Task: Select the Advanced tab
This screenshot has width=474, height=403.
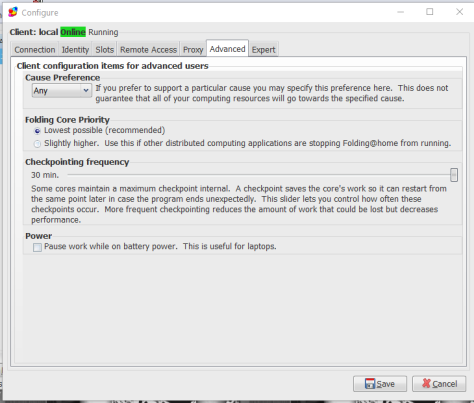Action: coord(227,49)
